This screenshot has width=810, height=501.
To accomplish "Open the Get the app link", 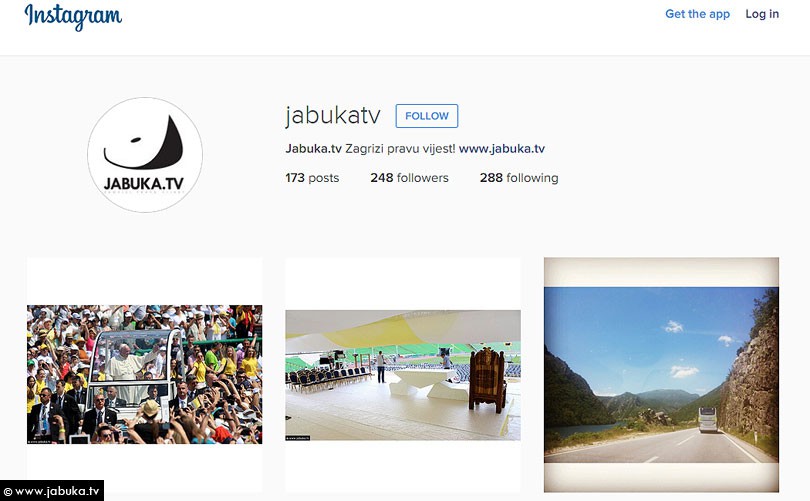I will [x=697, y=14].
